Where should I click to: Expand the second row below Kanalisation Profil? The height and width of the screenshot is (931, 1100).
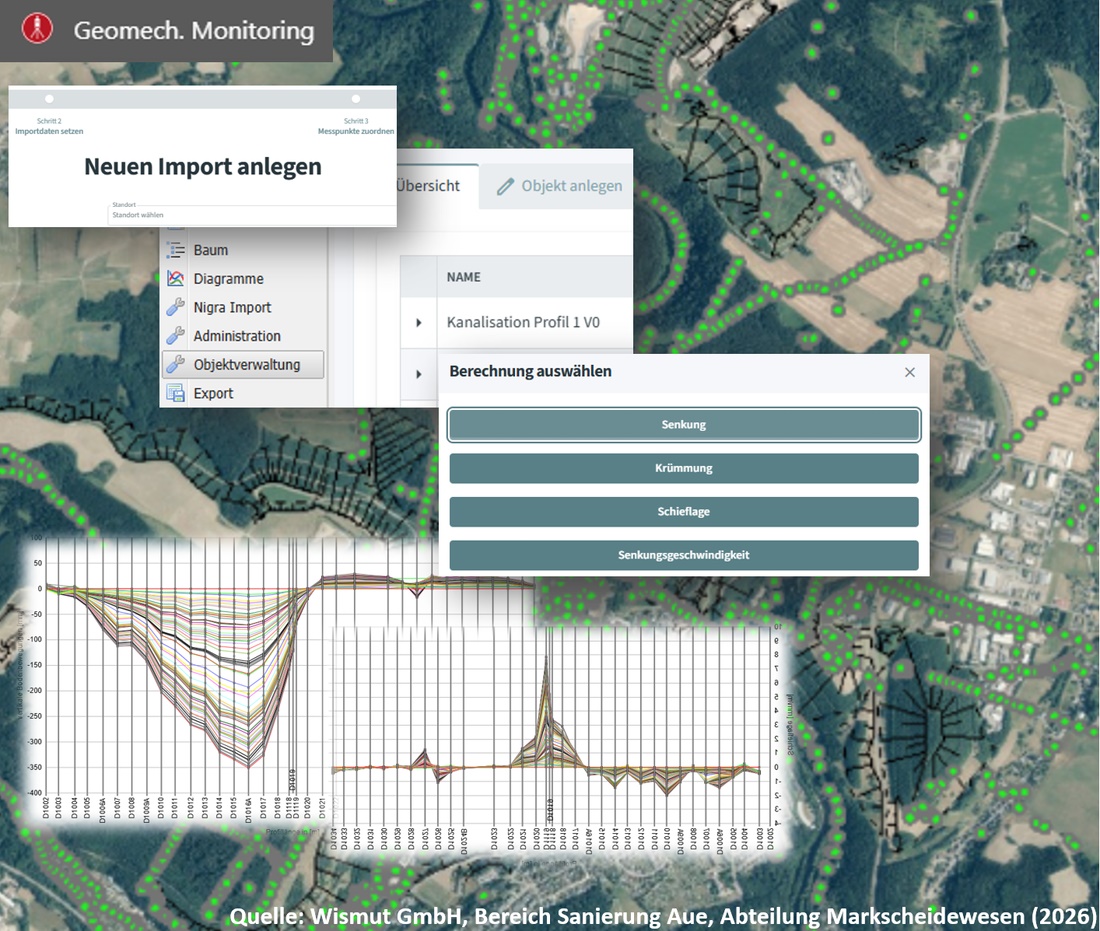click(x=419, y=374)
